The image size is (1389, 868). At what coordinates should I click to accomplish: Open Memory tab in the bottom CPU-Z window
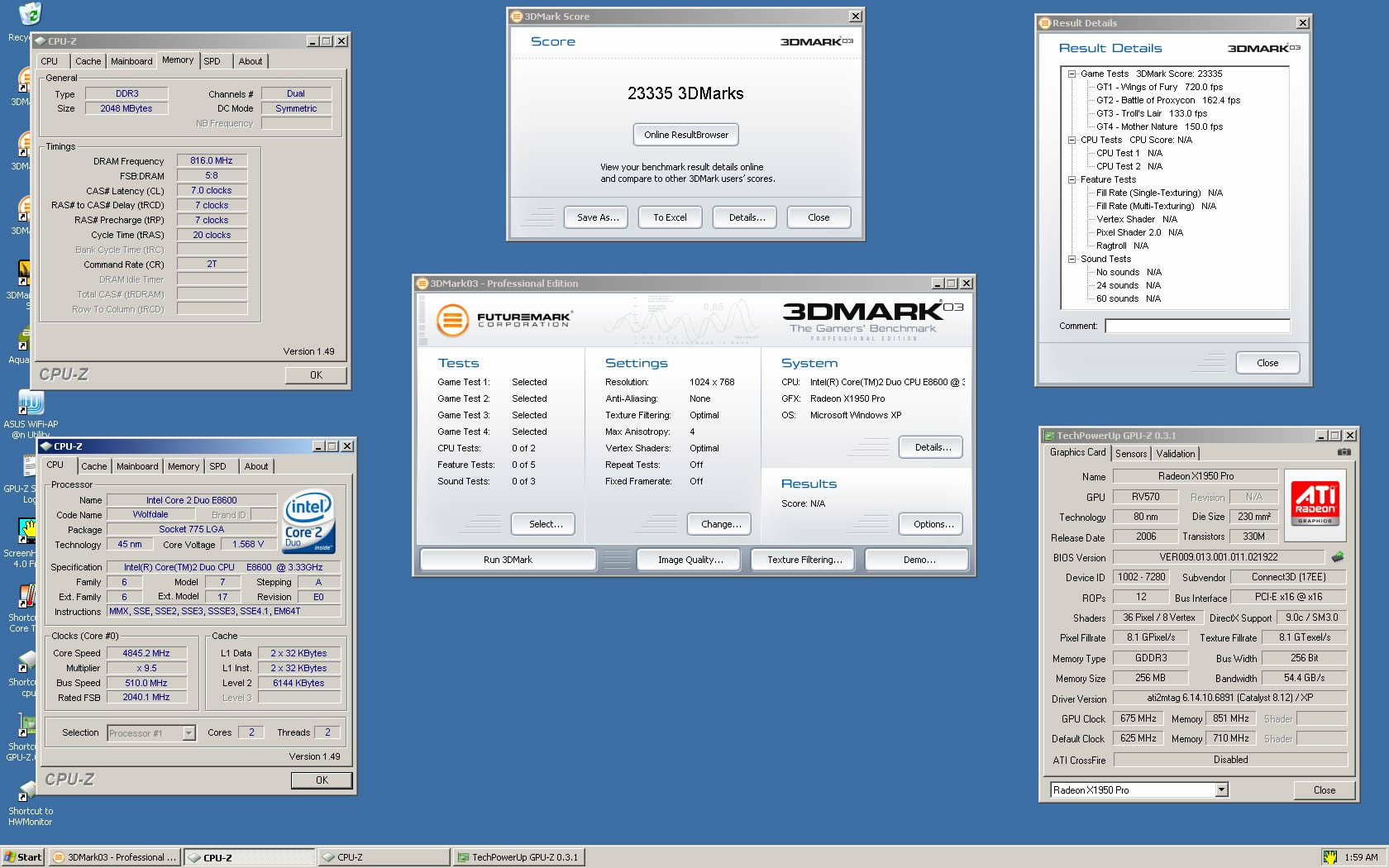point(183,466)
